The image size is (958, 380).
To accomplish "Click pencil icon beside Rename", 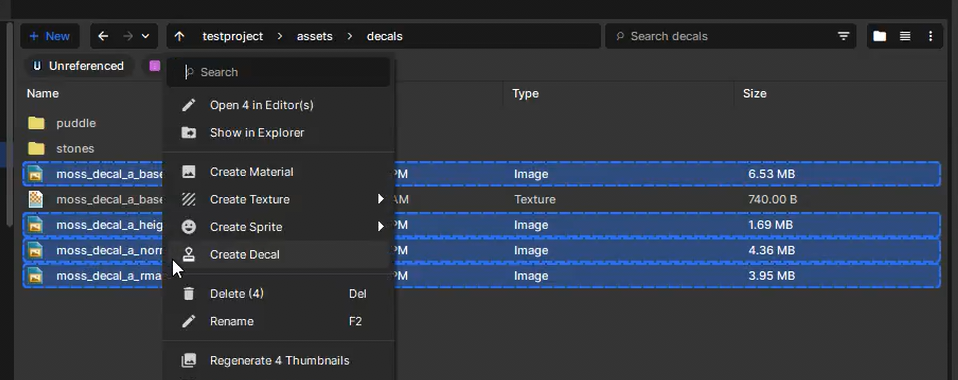I will 189,321.
